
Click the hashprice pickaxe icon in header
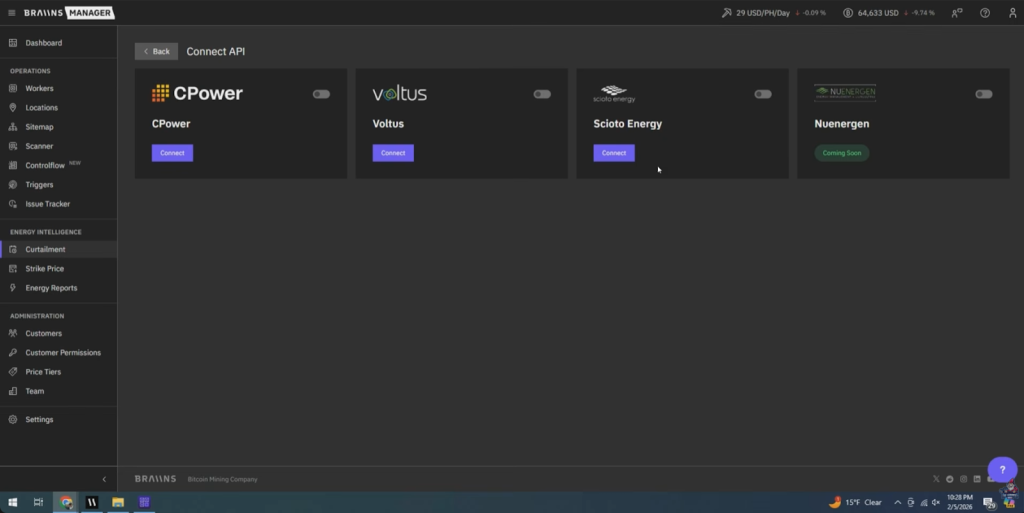tap(727, 13)
